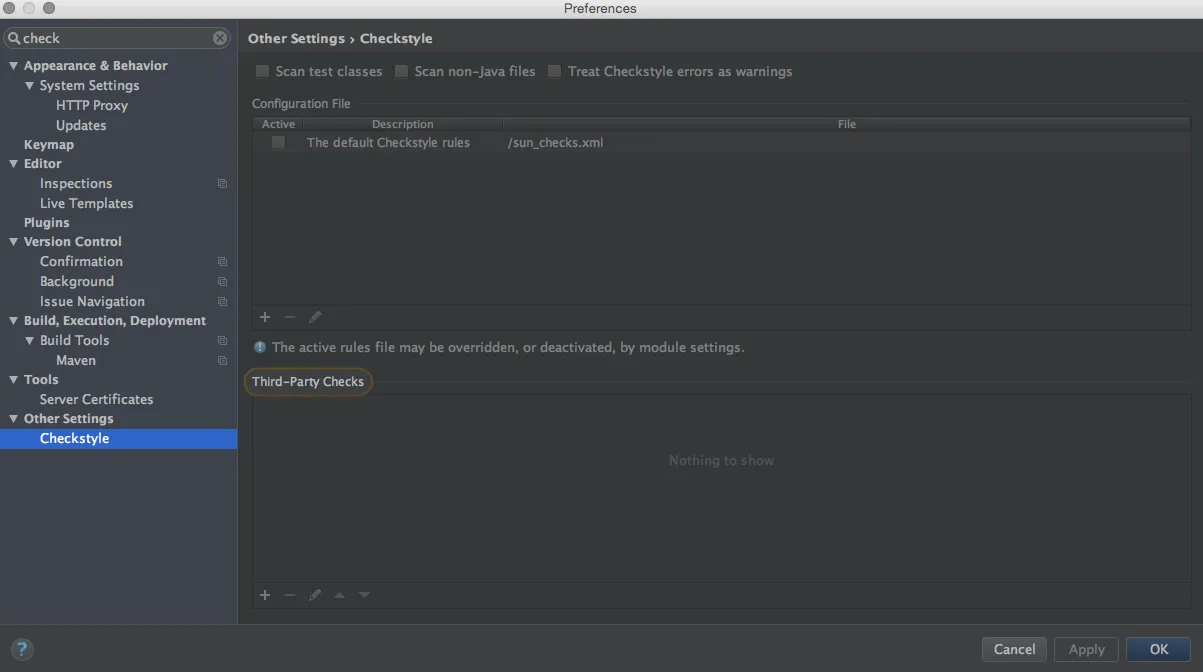Click the project-level icon next to Background

(222, 282)
